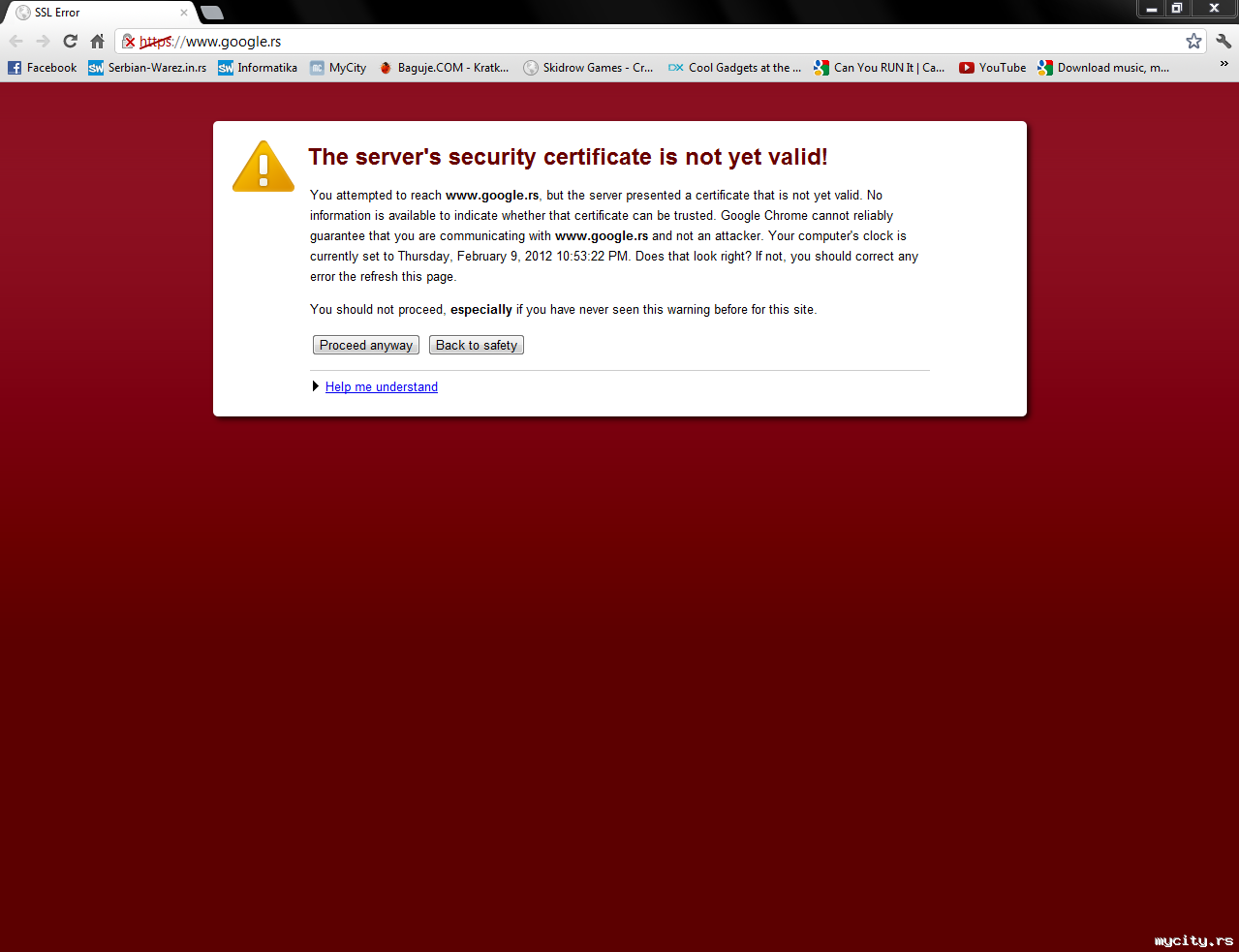Open the Serbian-Warez.in.rs bookmark
1239x952 pixels.
tap(147, 68)
